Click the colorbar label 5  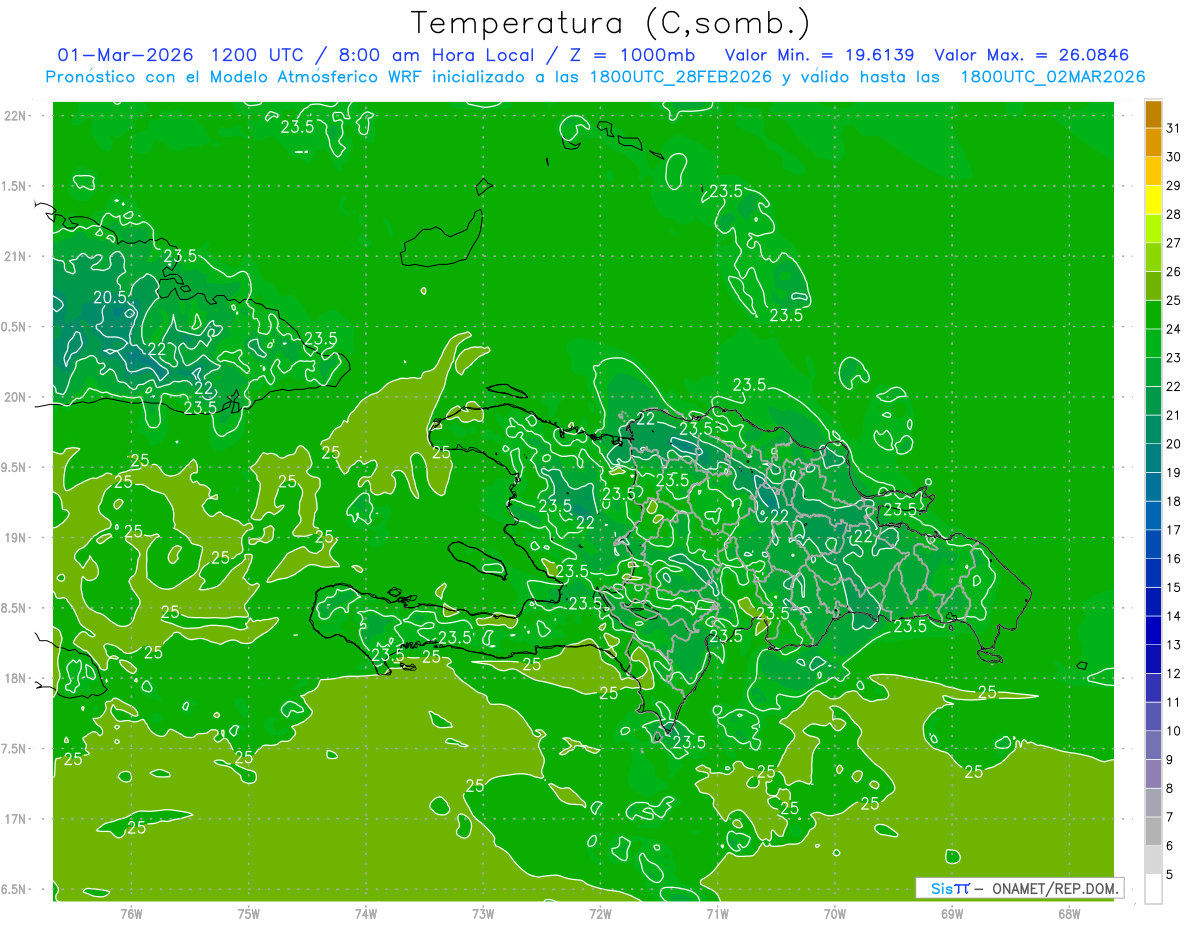point(1170,874)
